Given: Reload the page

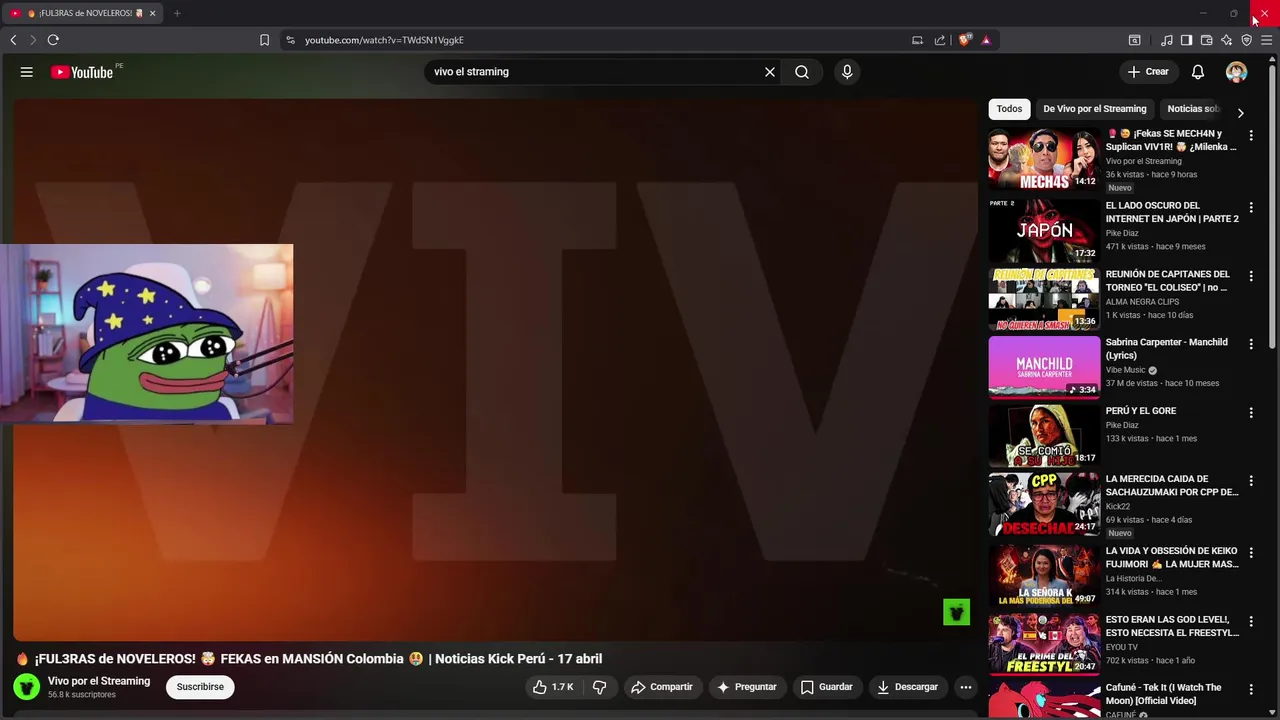Looking at the screenshot, I should tap(53, 40).
